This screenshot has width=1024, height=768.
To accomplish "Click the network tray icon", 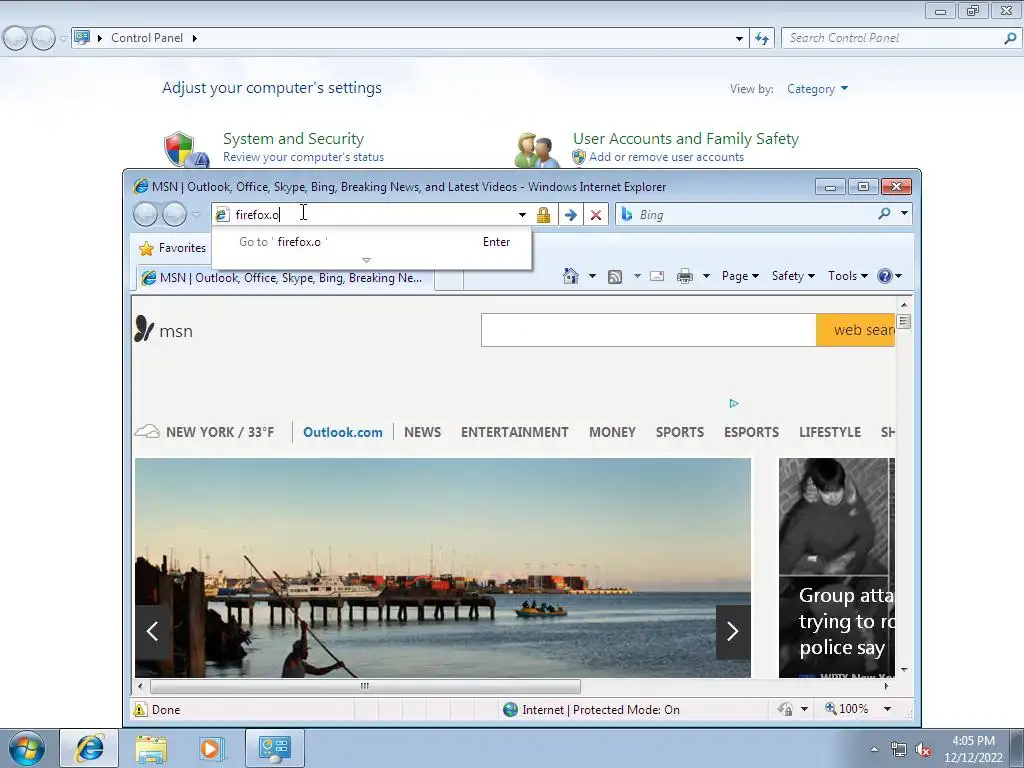I will coord(899,749).
